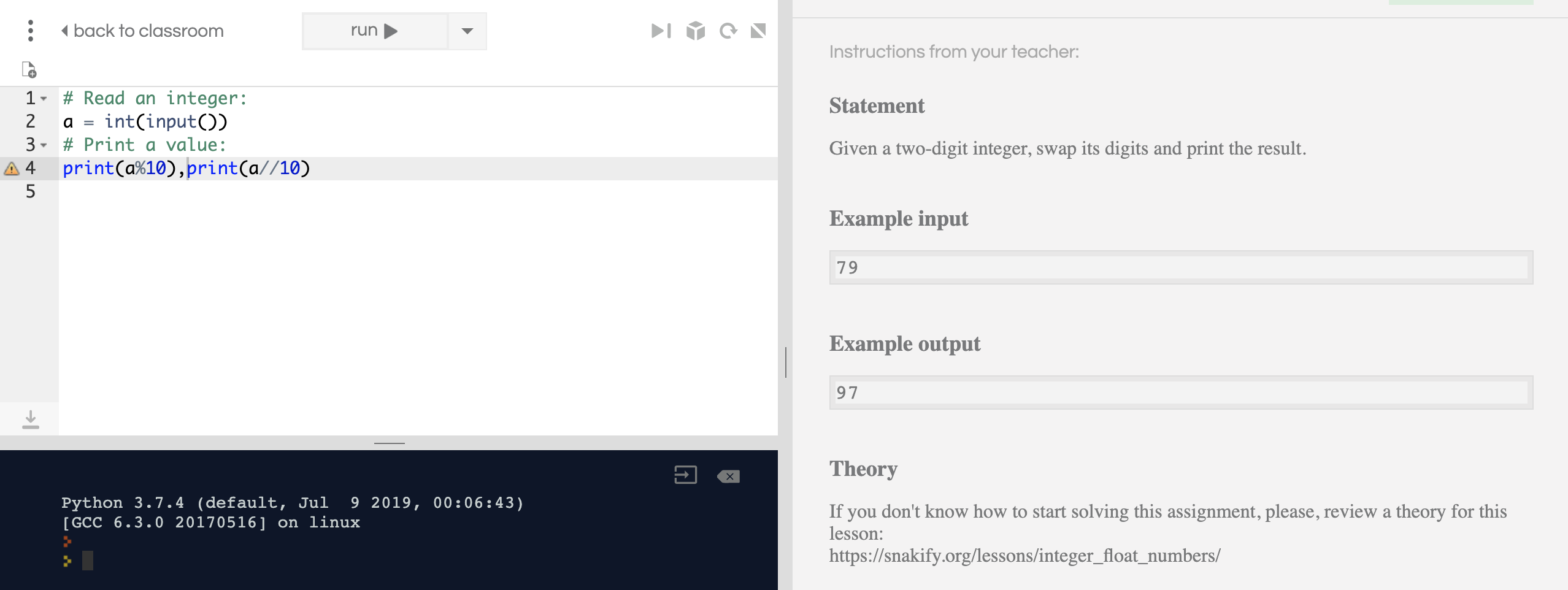Collapse the code fold on line 3

point(44,144)
